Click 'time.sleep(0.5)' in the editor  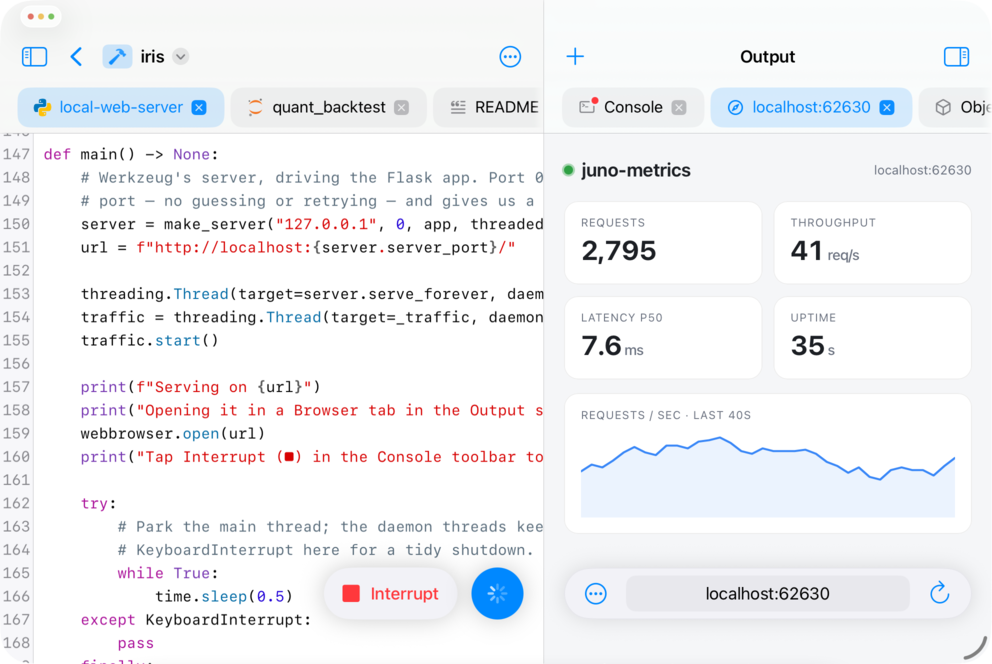coord(224,596)
